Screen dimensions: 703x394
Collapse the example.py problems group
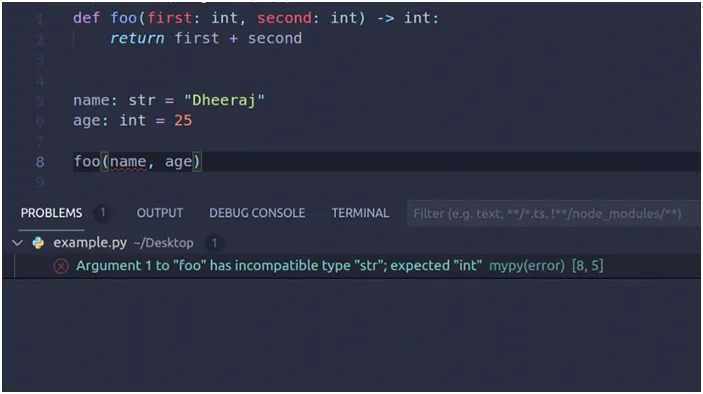pyautogui.click(x=17, y=243)
